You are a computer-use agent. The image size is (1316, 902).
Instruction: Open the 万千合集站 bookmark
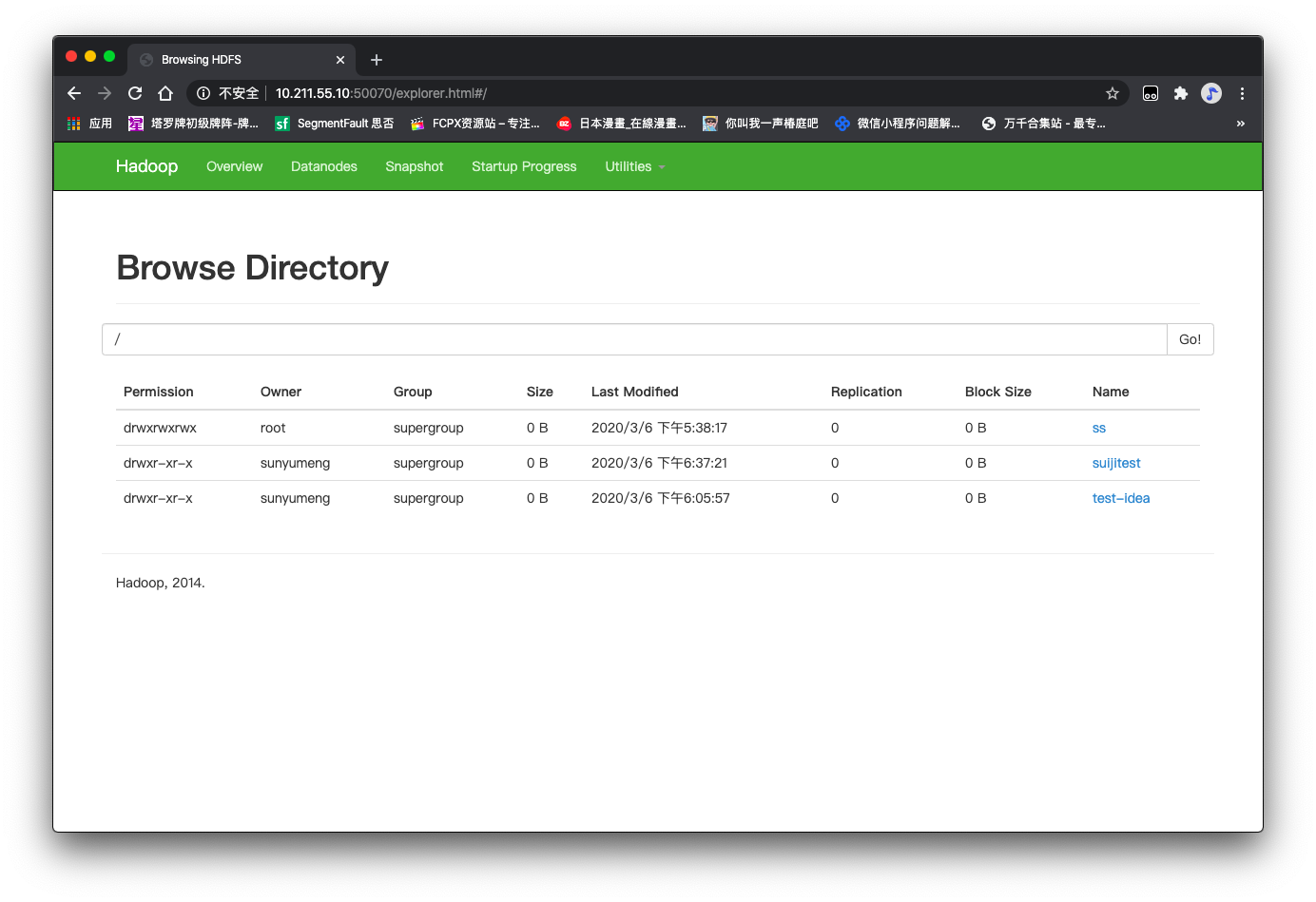click(1044, 124)
